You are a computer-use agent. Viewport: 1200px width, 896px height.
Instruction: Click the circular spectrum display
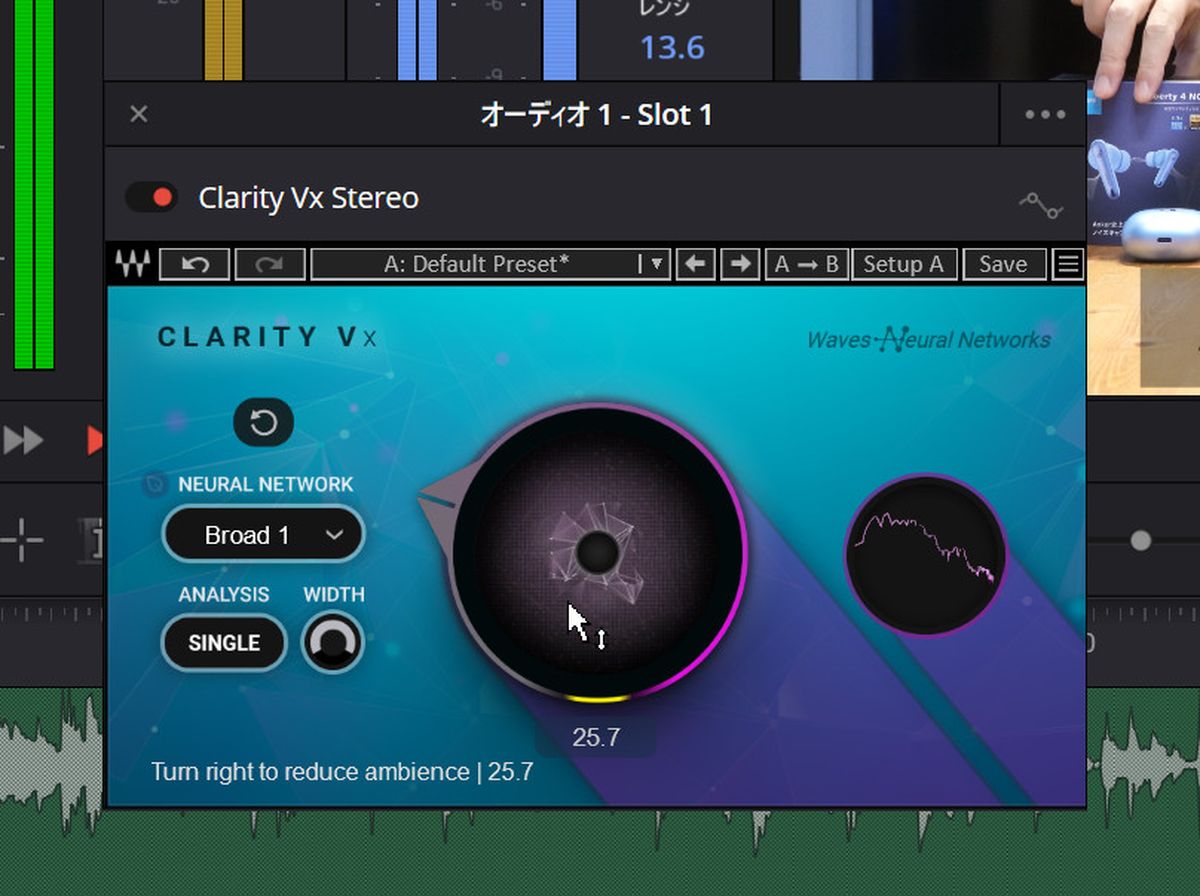927,554
